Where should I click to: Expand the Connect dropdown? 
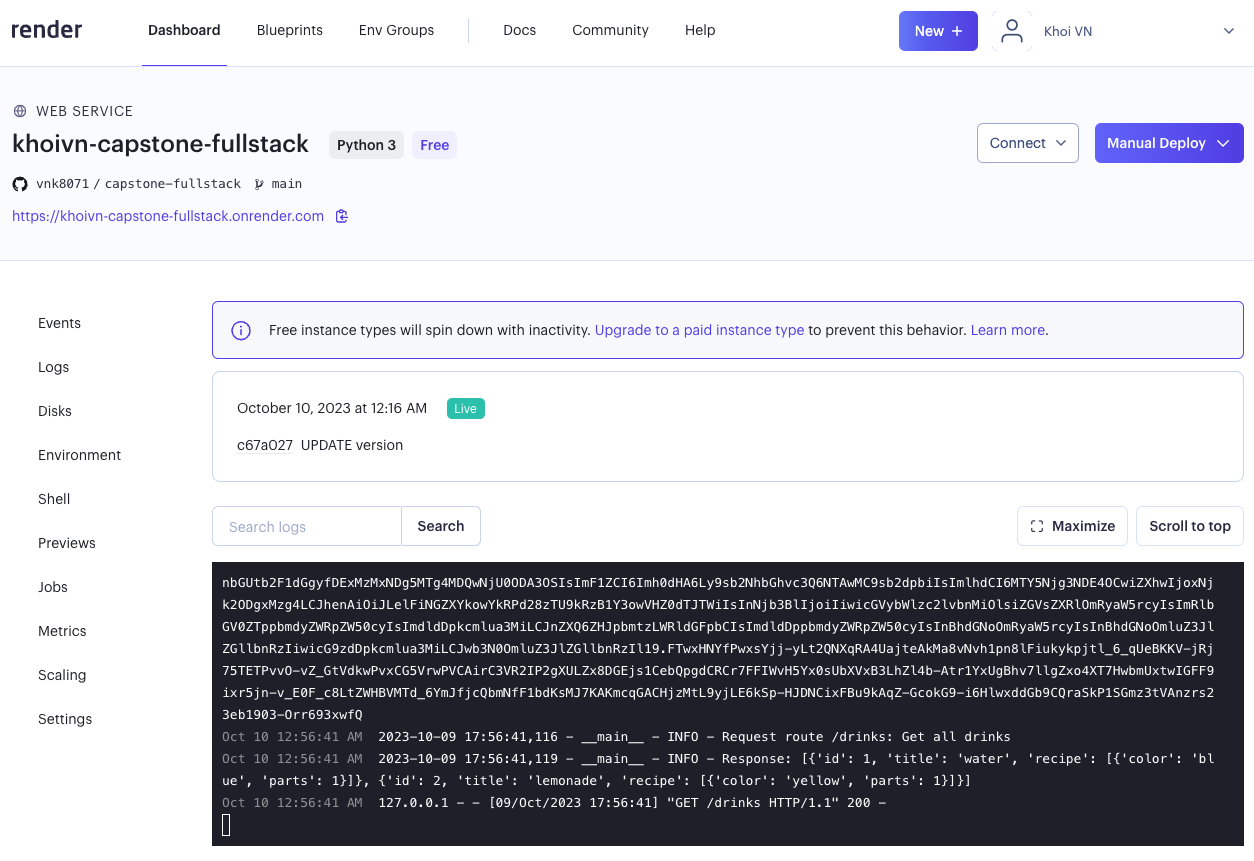[1028, 143]
